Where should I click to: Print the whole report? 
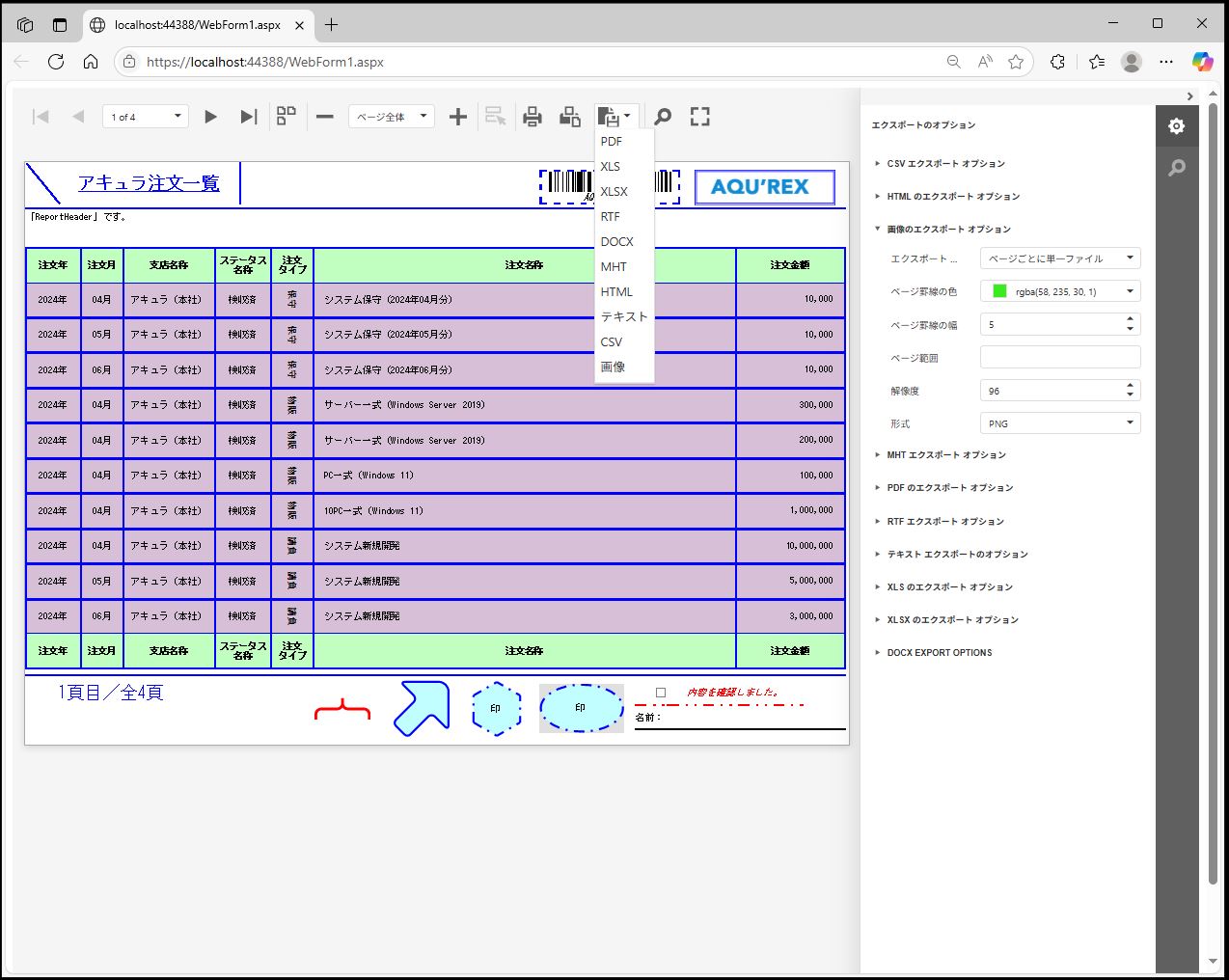[533, 117]
